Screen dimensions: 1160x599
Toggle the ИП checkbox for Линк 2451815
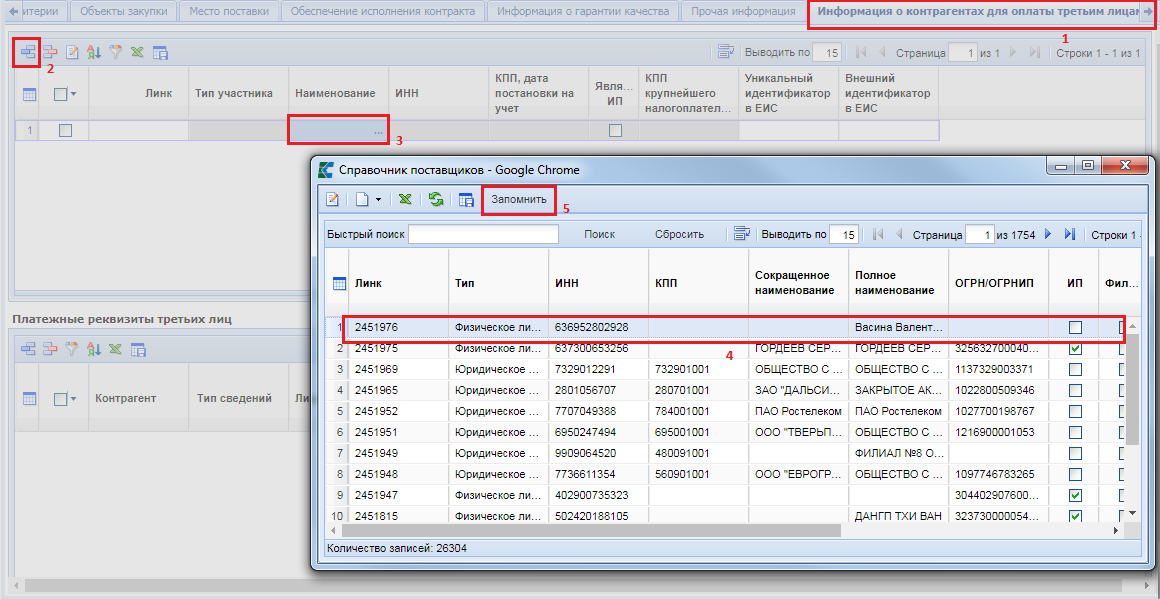tap(1075, 515)
